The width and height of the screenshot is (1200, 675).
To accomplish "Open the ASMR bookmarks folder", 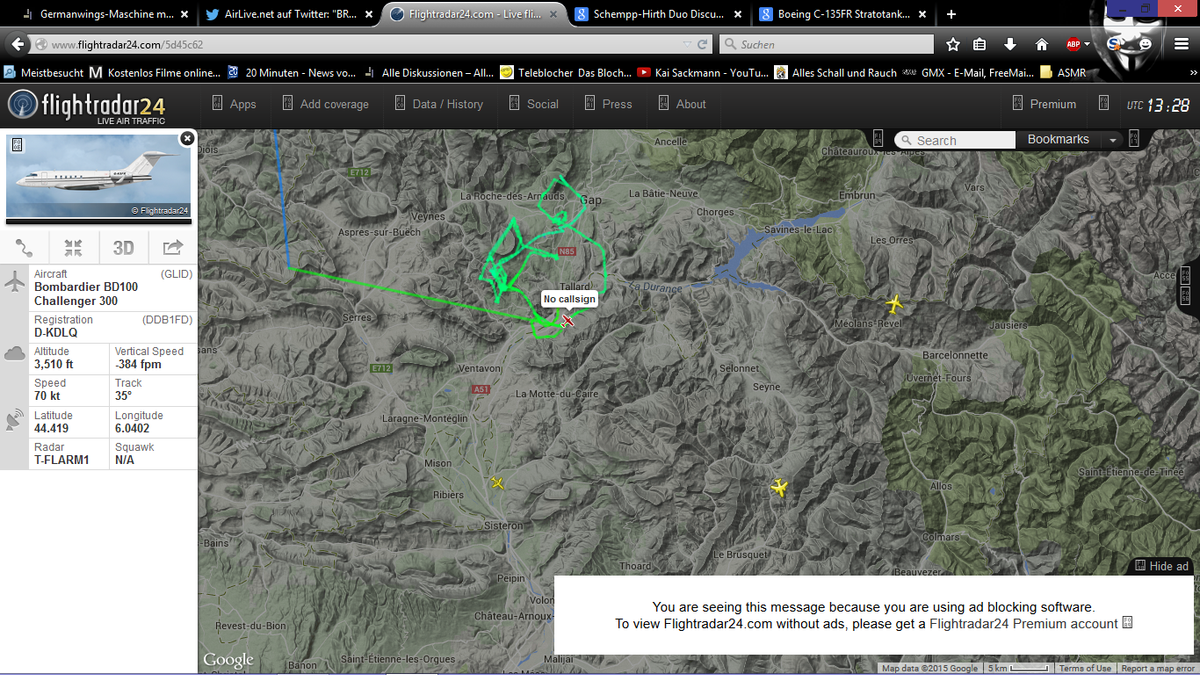I will pyautogui.click(x=1063, y=73).
